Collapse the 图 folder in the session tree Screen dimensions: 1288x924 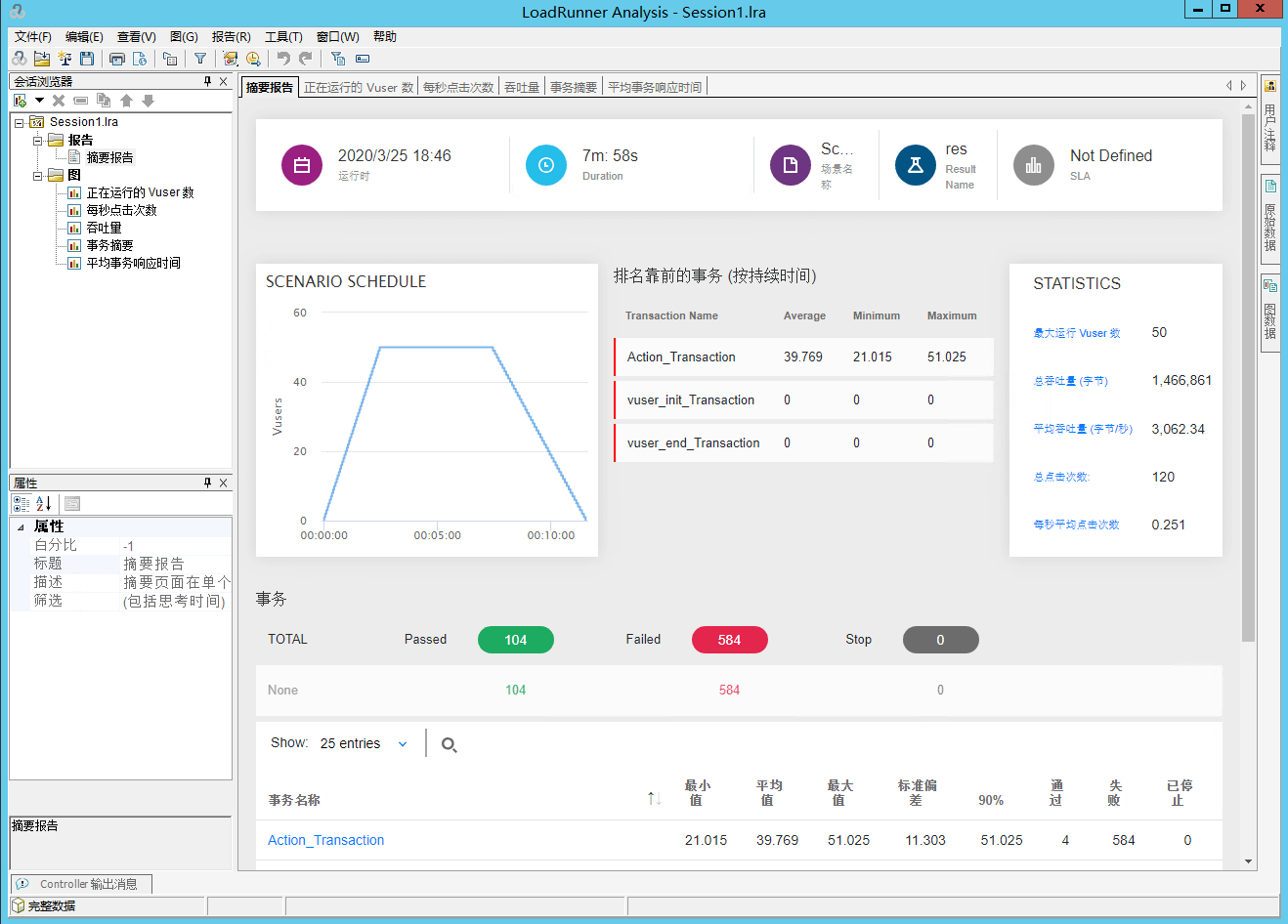click(x=38, y=176)
